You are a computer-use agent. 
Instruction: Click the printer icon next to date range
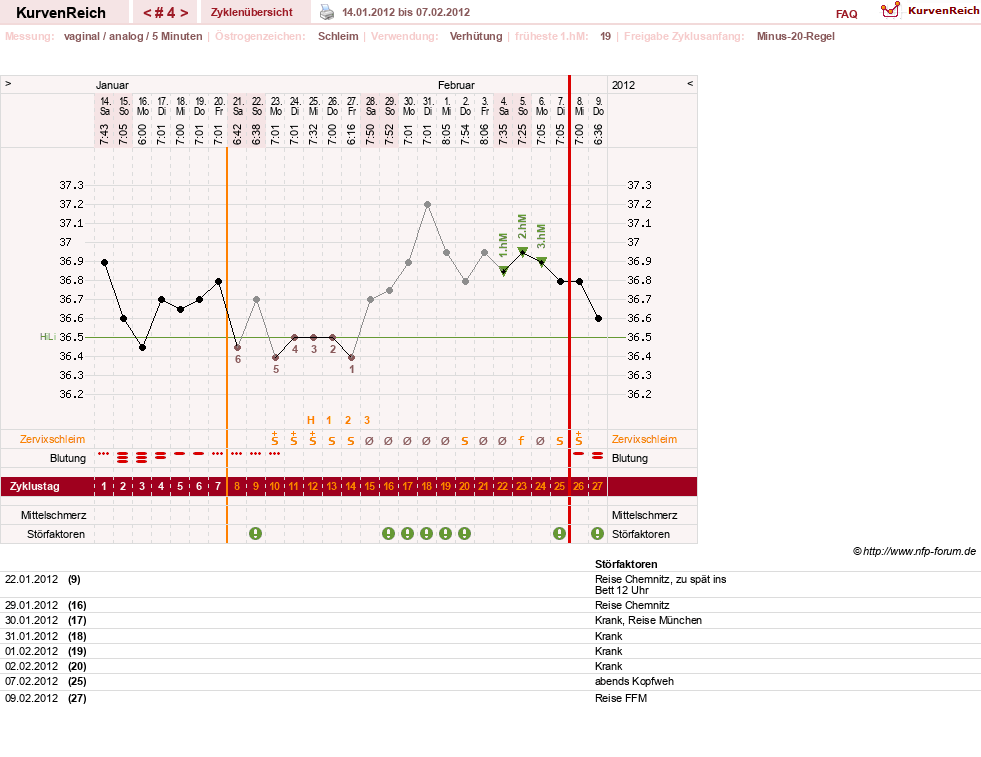(327, 12)
